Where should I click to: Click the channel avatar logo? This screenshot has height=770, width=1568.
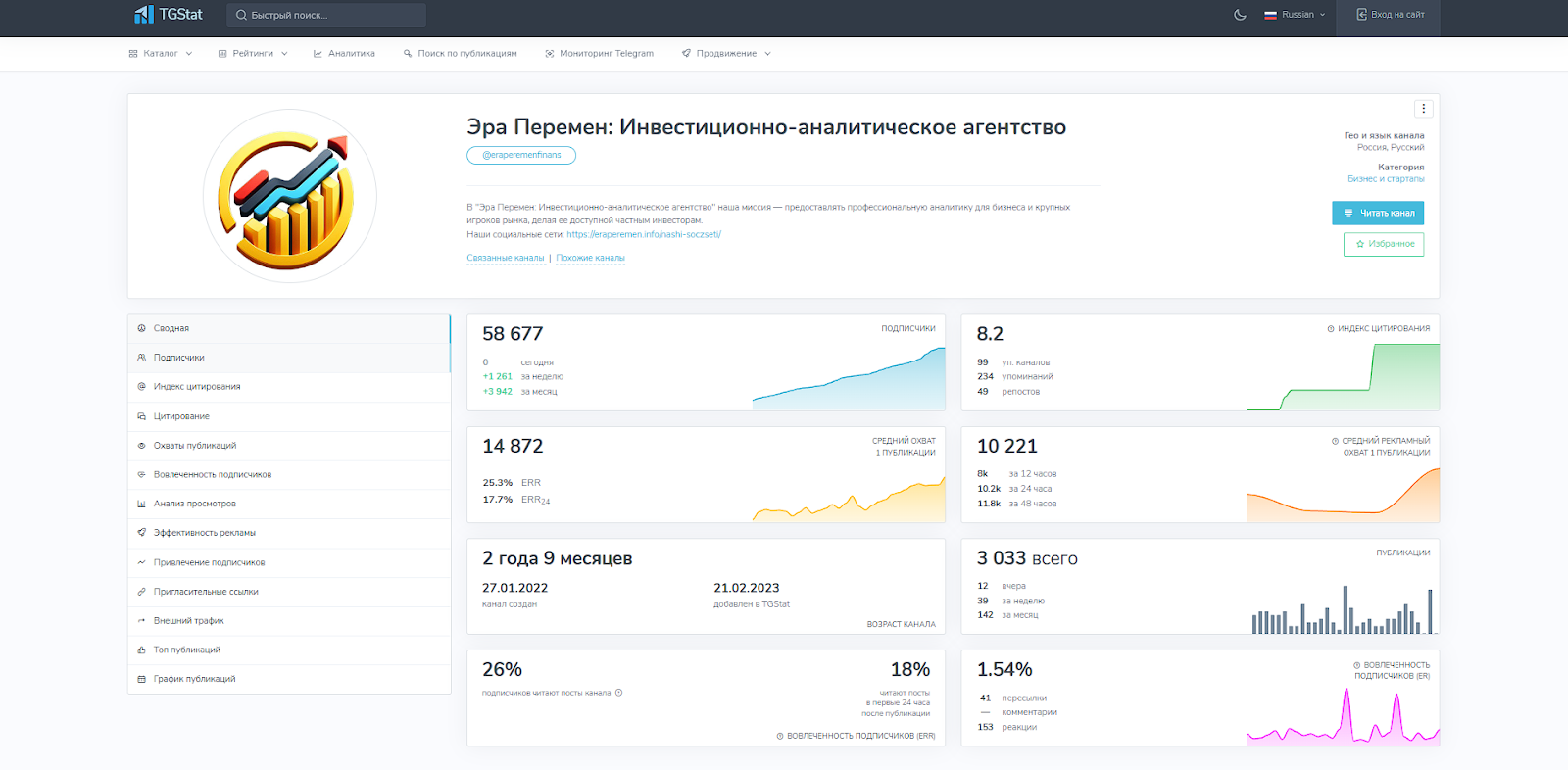[290, 196]
